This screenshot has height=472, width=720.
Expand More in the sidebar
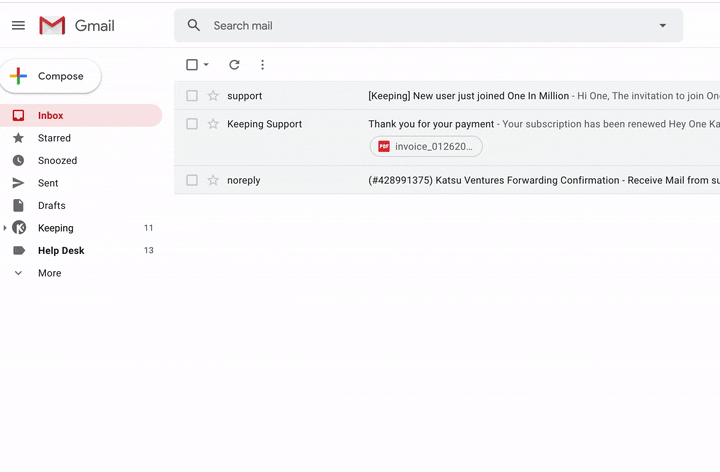tap(49, 273)
